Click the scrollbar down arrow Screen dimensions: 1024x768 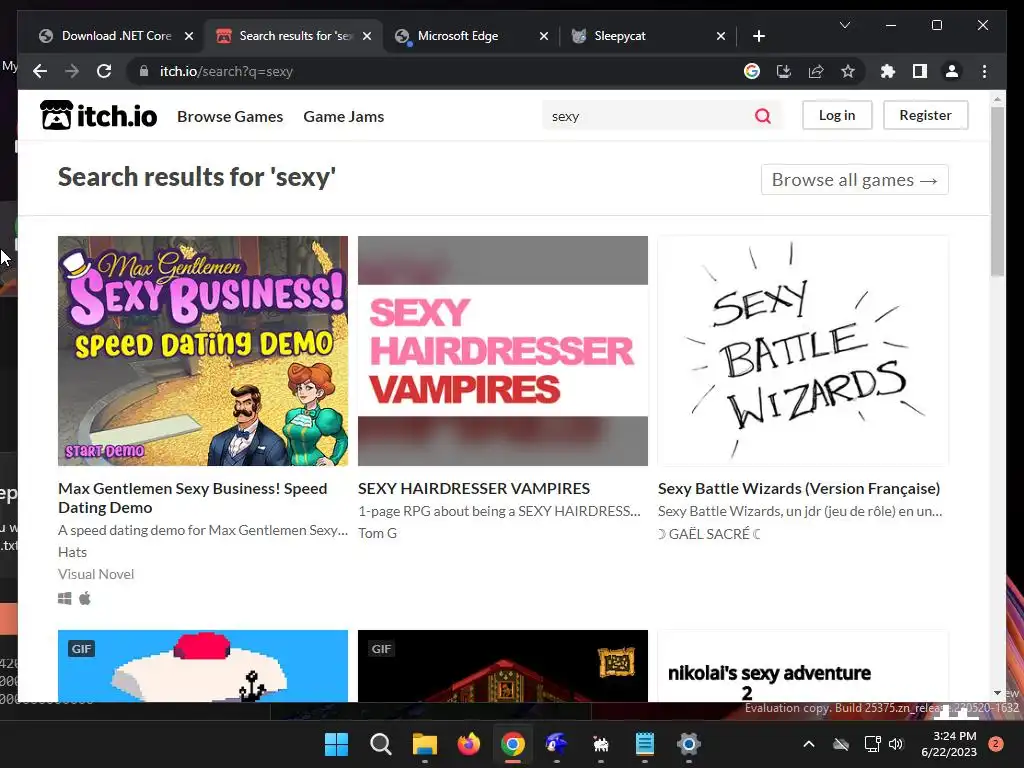pos(997,693)
